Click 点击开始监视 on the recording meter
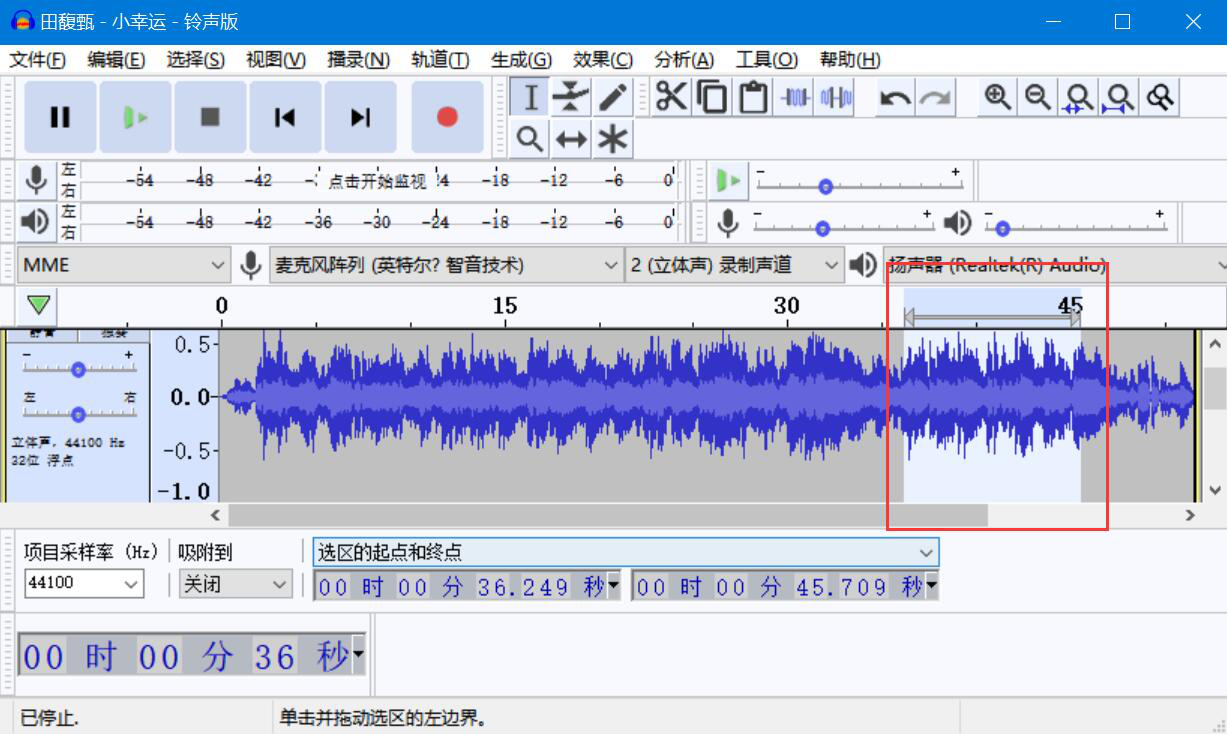Image resolution: width=1227 pixels, height=734 pixels. [377, 181]
